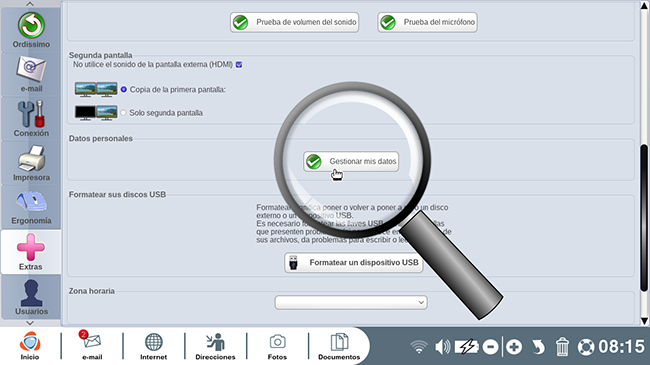
Task: Open the Zona horaria dropdown
Action: [x=351, y=302]
